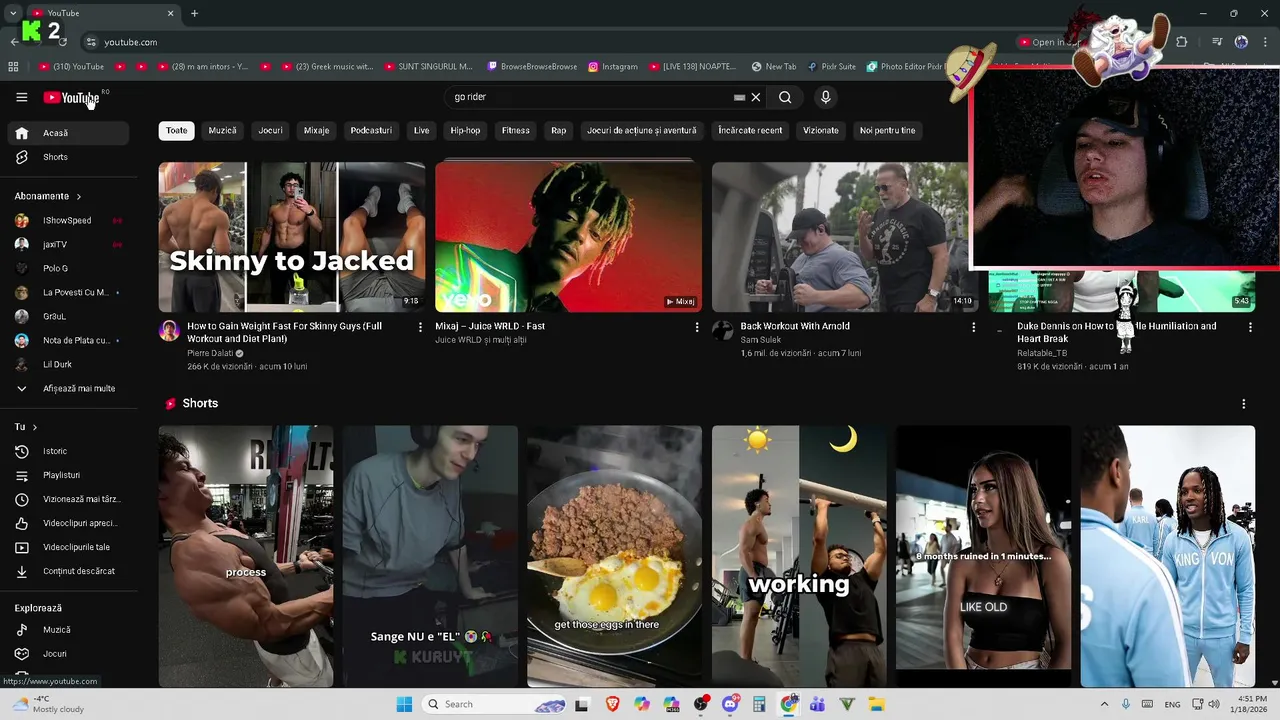This screenshot has height=720, width=1280.
Task: Clear the search box with X
Action: (756, 97)
